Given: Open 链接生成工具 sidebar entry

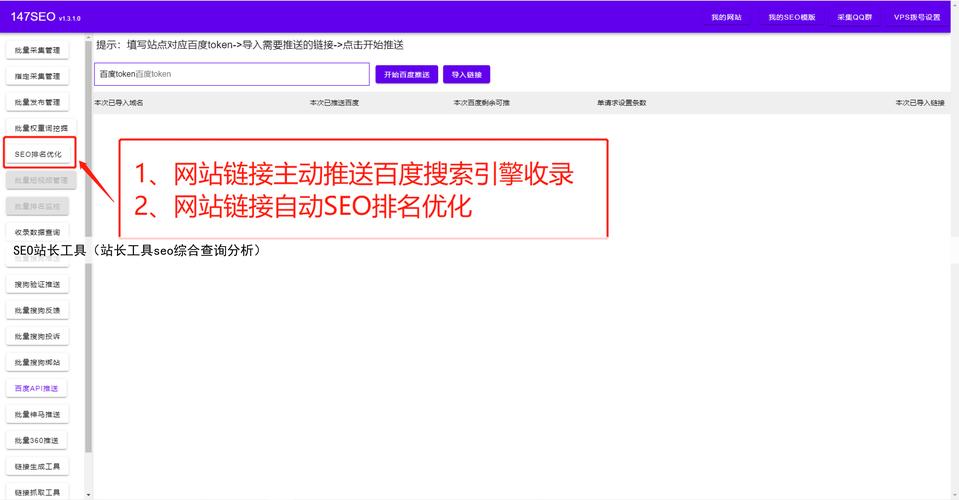Looking at the screenshot, I should 37,466.
